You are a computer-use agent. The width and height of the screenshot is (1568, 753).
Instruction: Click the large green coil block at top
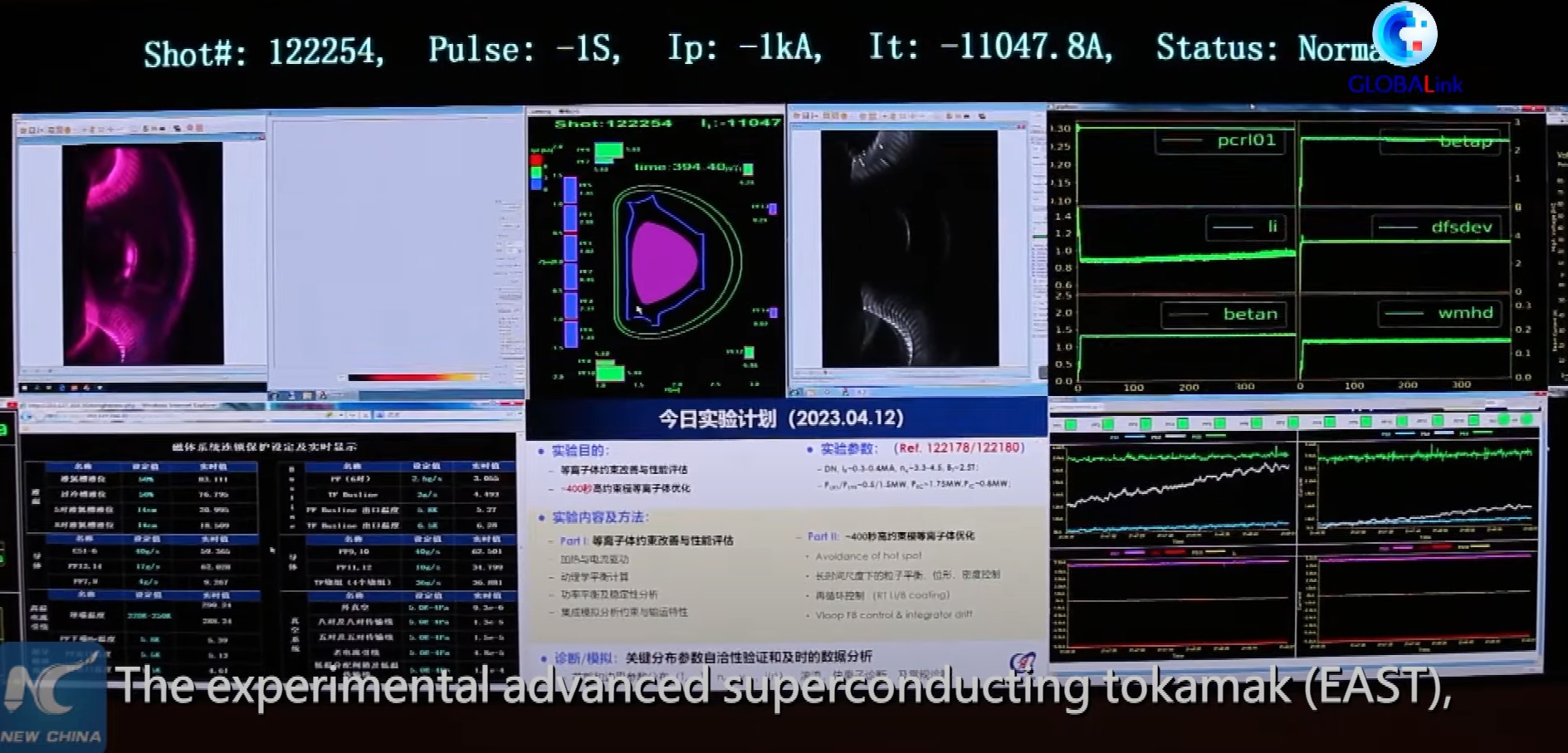pos(608,152)
